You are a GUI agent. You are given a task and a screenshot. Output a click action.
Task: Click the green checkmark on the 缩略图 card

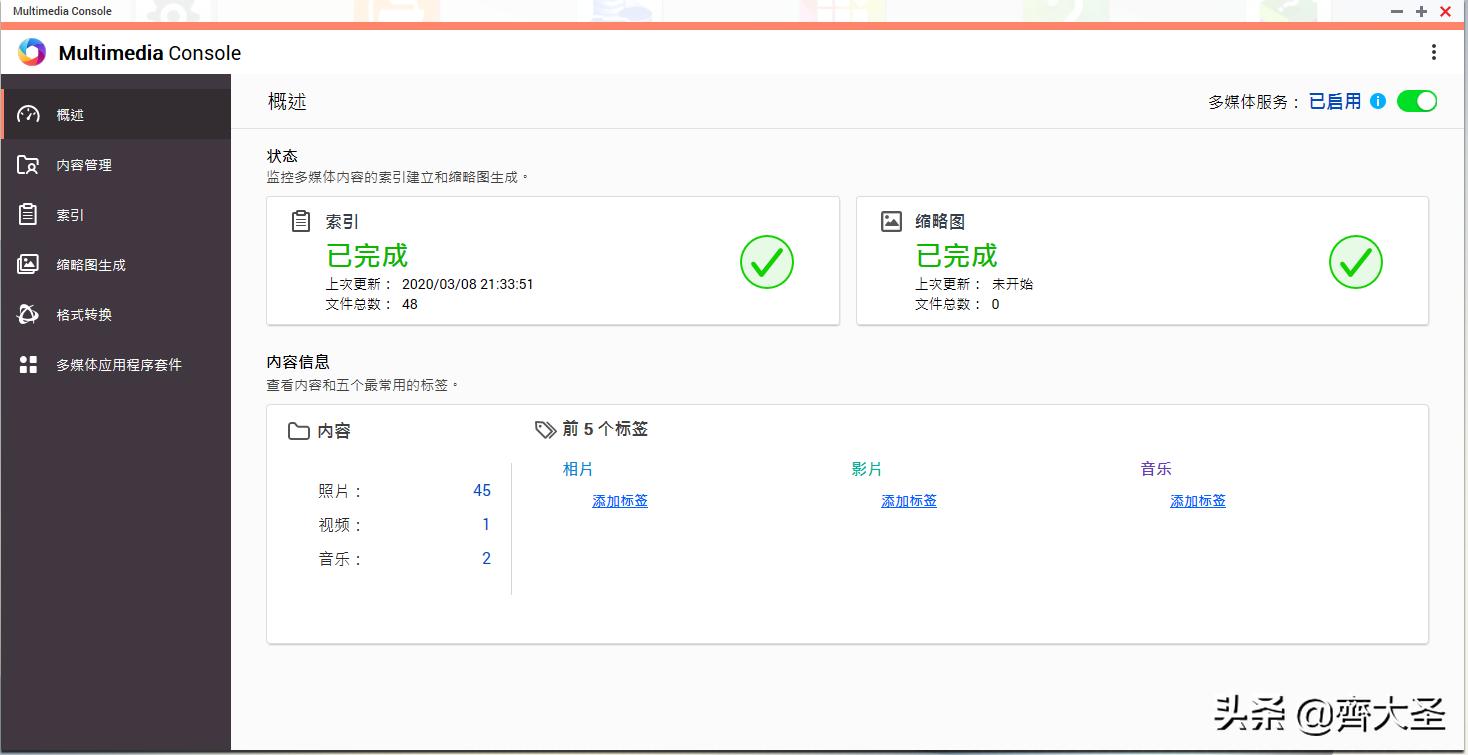pyautogui.click(x=1356, y=261)
